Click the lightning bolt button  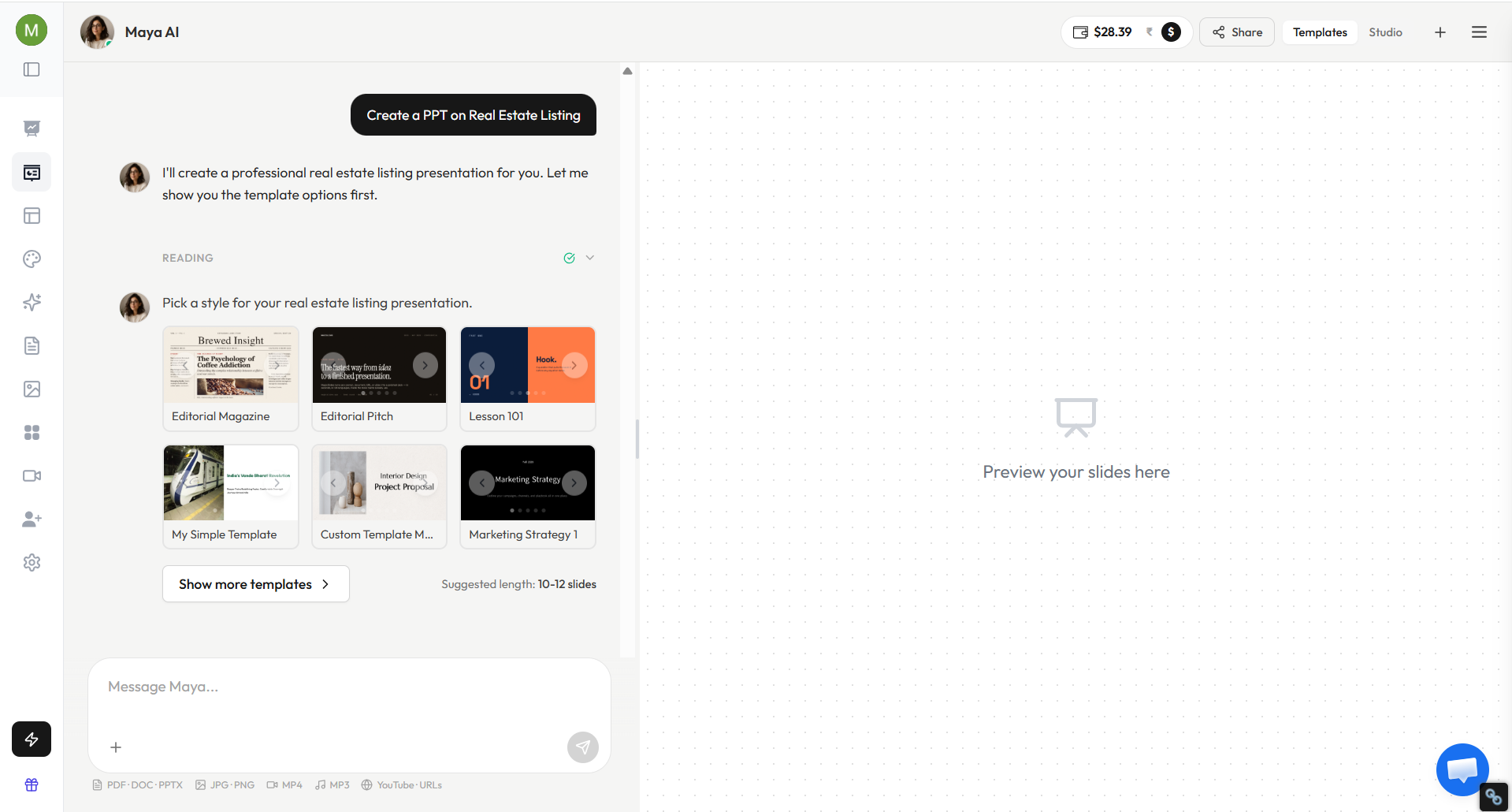pos(32,739)
